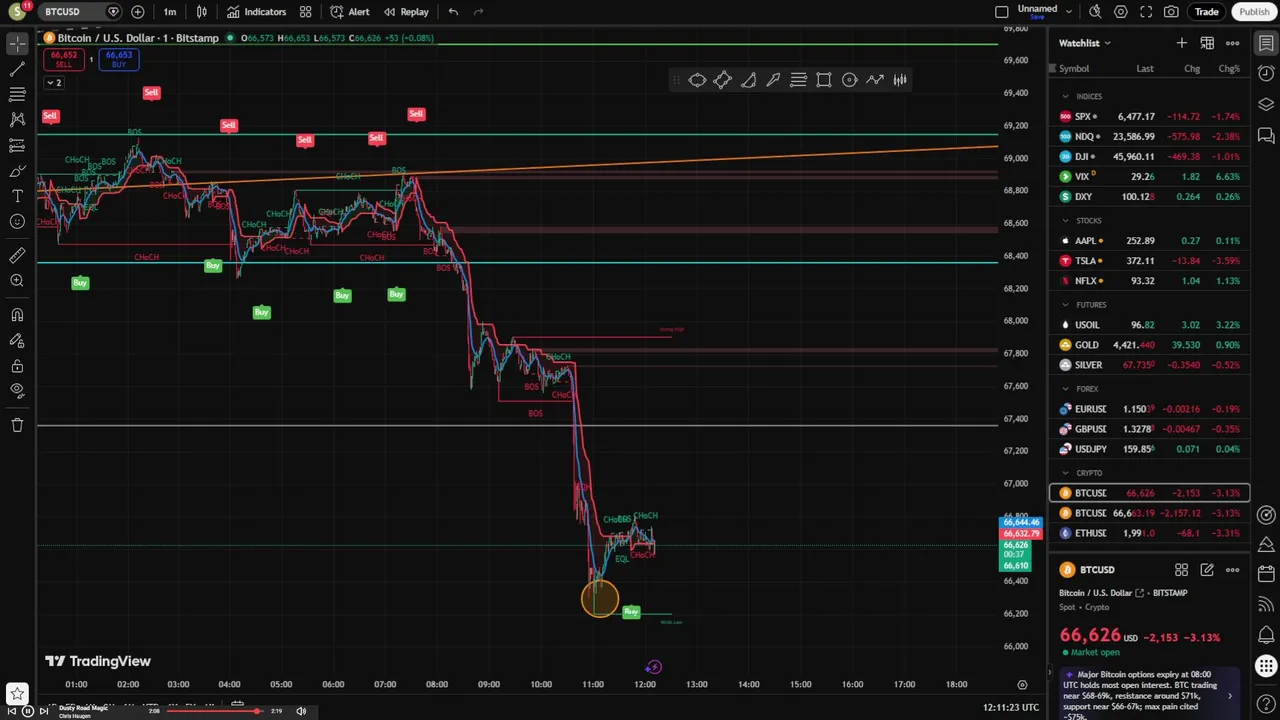Click the zigzag path tool in floating toolbar
The width and height of the screenshot is (1280, 720).
click(875, 80)
